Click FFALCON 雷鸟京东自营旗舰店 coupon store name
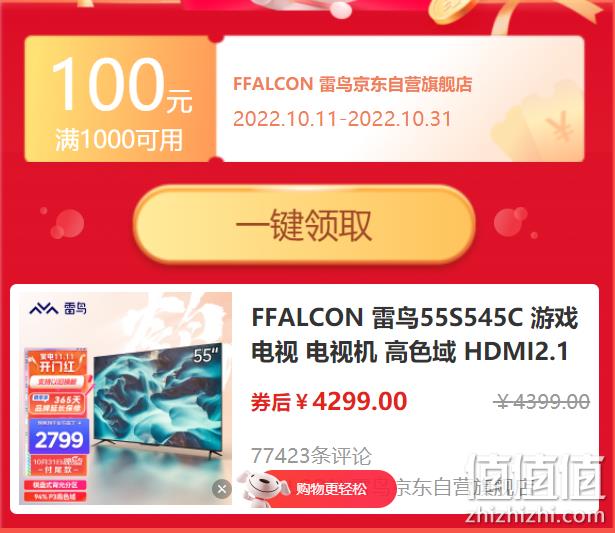The width and height of the screenshot is (615, 533). [x=352, y=84]
